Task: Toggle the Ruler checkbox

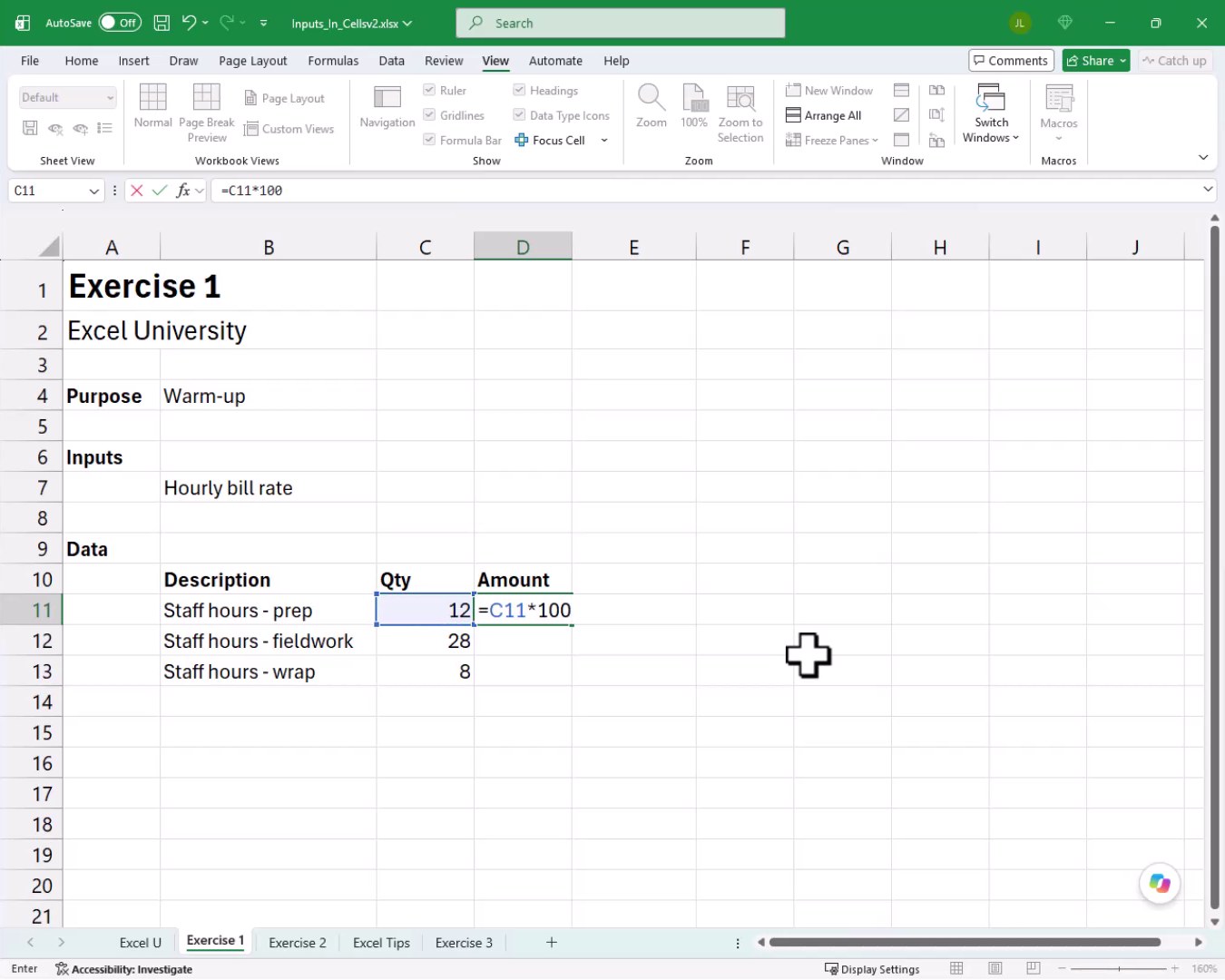Action: pyautogui.click(x=429, y=90)
